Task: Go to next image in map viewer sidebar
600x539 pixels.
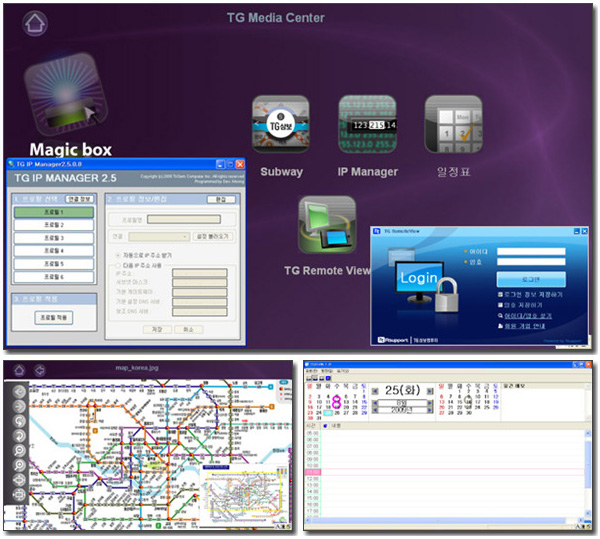Action: click(19, 406)
